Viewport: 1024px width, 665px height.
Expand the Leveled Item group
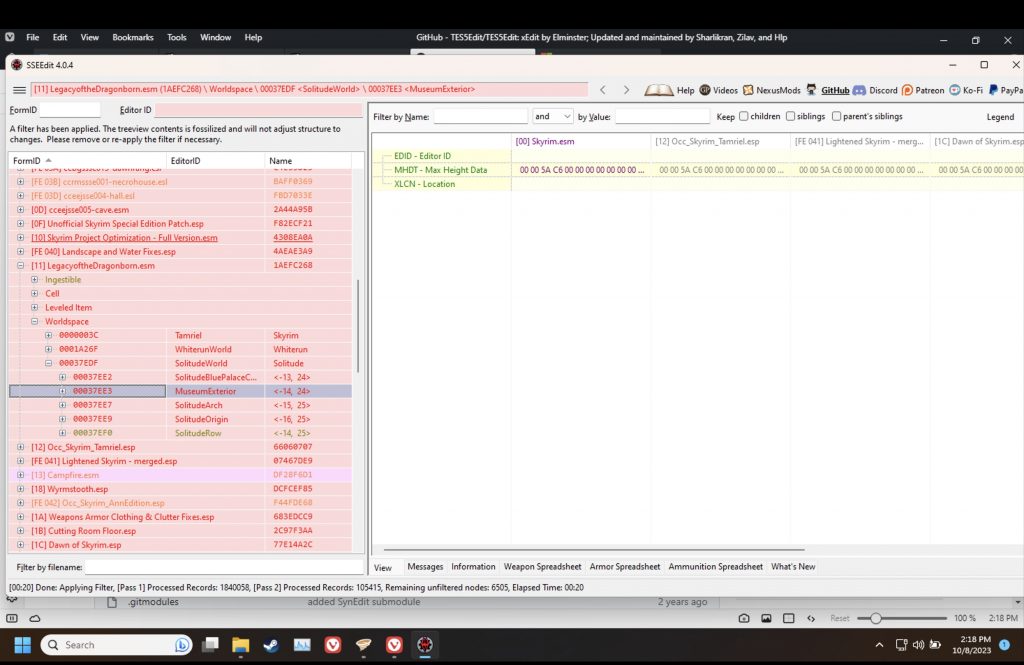(x=35, y=308)
